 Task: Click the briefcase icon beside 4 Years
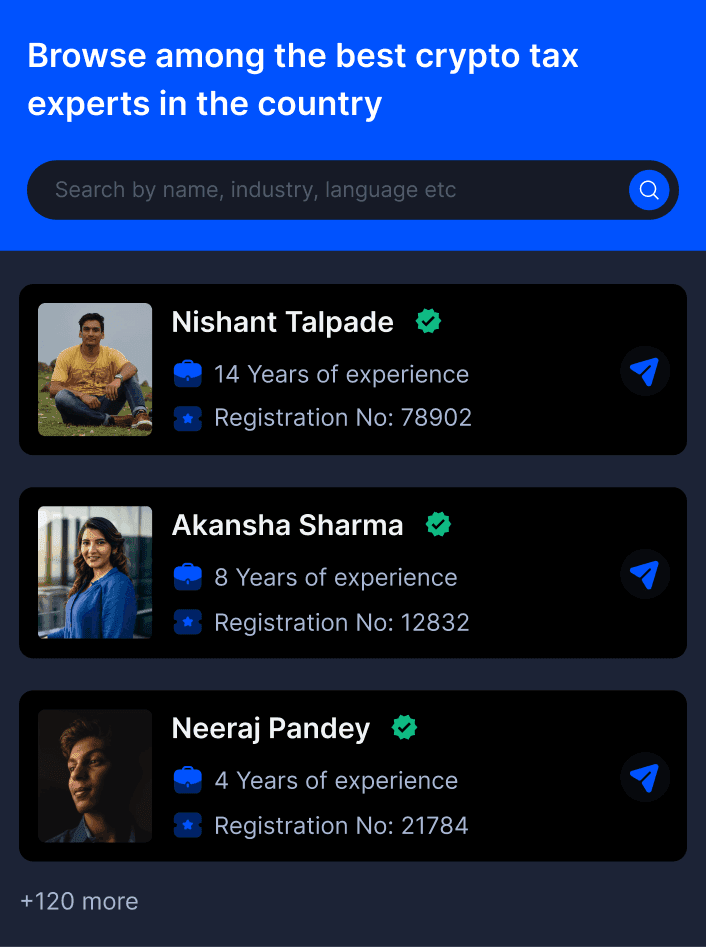coord(188,780)
